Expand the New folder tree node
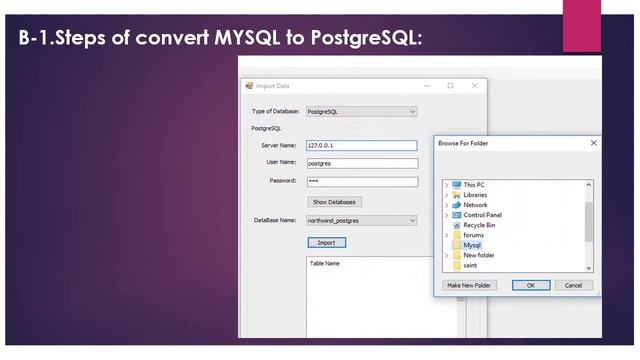The width and height of the screenshot is (640, 360). pos(447,255)
